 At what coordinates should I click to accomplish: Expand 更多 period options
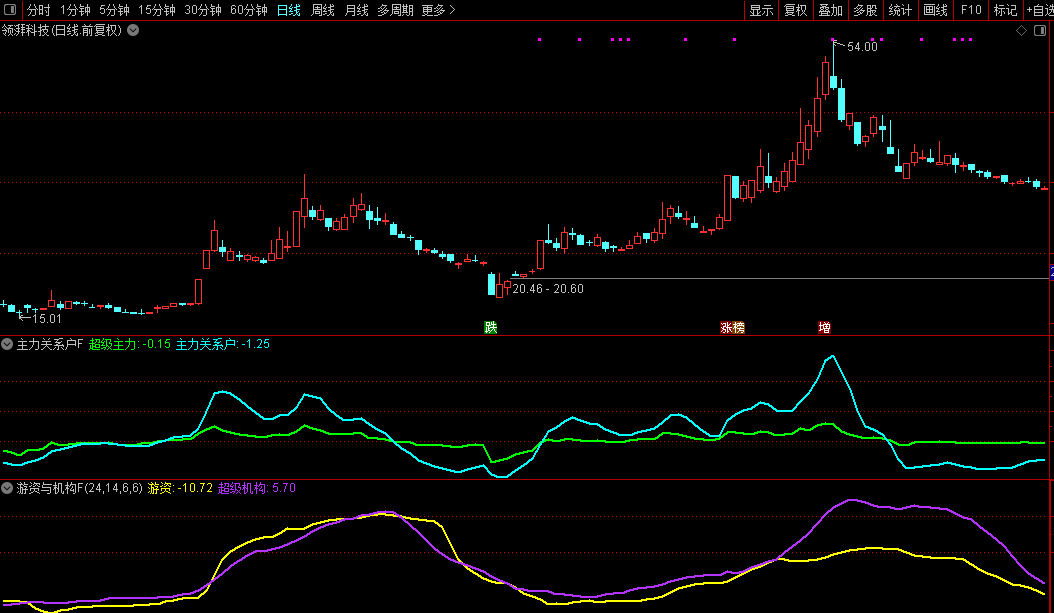point(438,10)
